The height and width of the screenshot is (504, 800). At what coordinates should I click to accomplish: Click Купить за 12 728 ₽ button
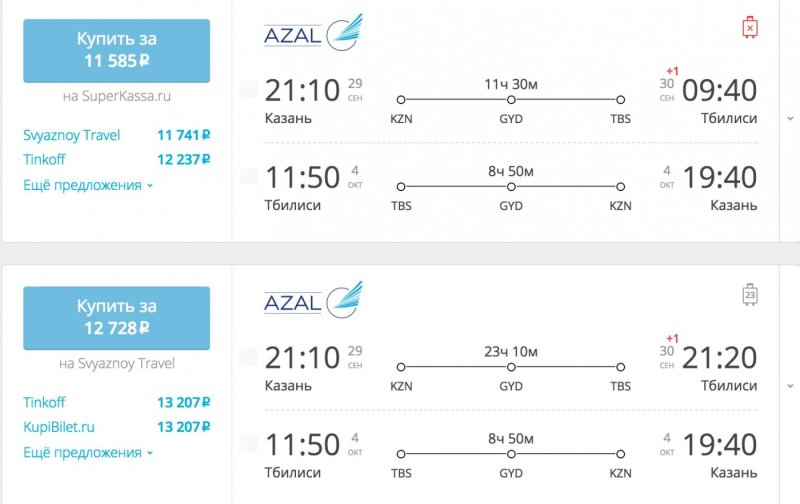click(116, 318)
